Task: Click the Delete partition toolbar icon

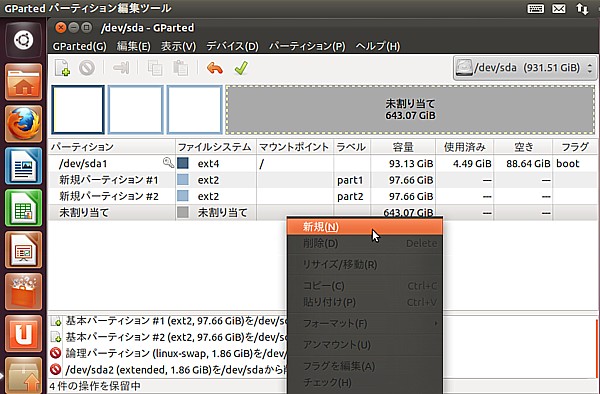Action: point(87,68)
